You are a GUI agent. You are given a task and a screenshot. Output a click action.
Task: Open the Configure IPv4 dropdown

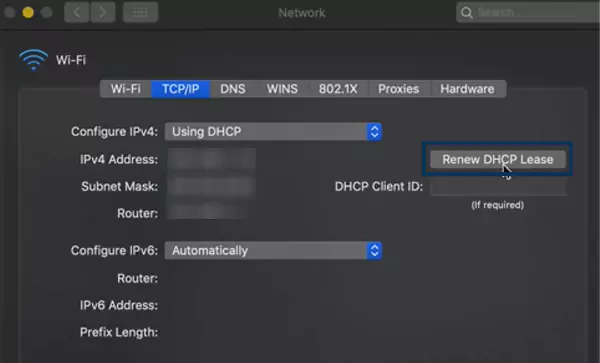click(x=273, y=132)
